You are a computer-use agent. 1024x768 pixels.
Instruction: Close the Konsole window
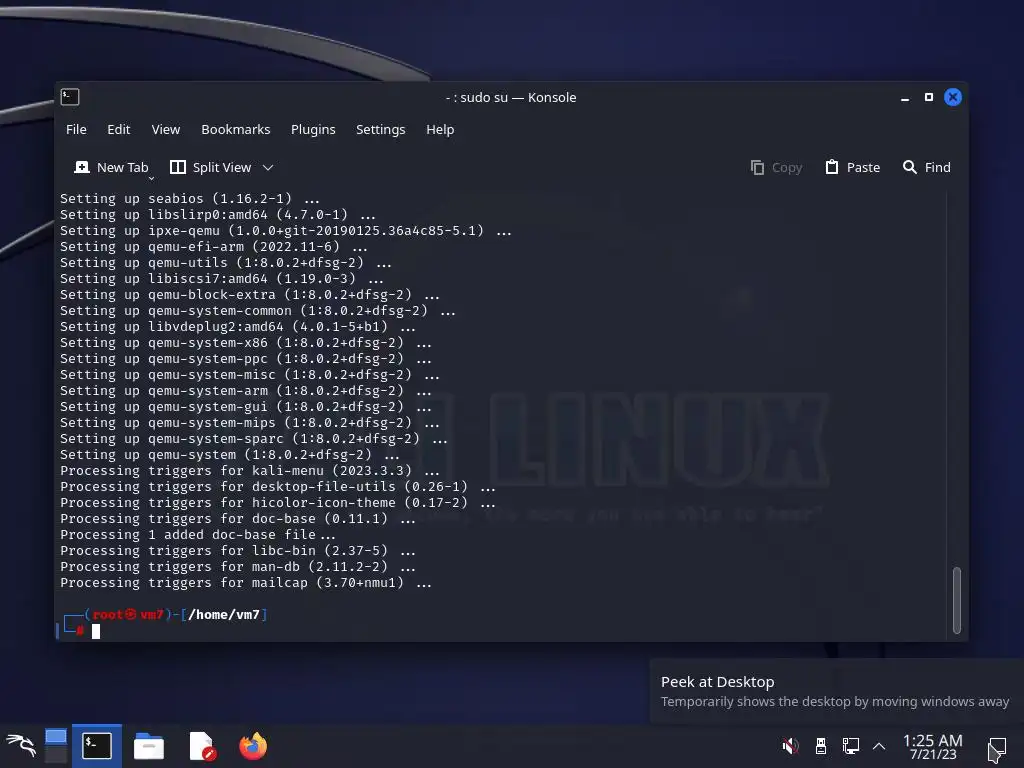pyautogui.click(x=953, y=97)
